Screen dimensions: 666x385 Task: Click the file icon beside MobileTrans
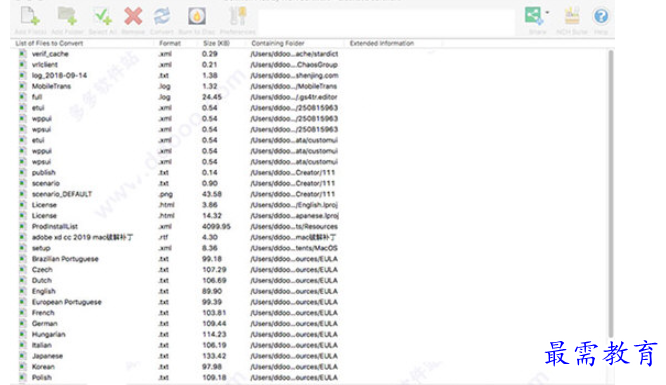coord(22,86)
